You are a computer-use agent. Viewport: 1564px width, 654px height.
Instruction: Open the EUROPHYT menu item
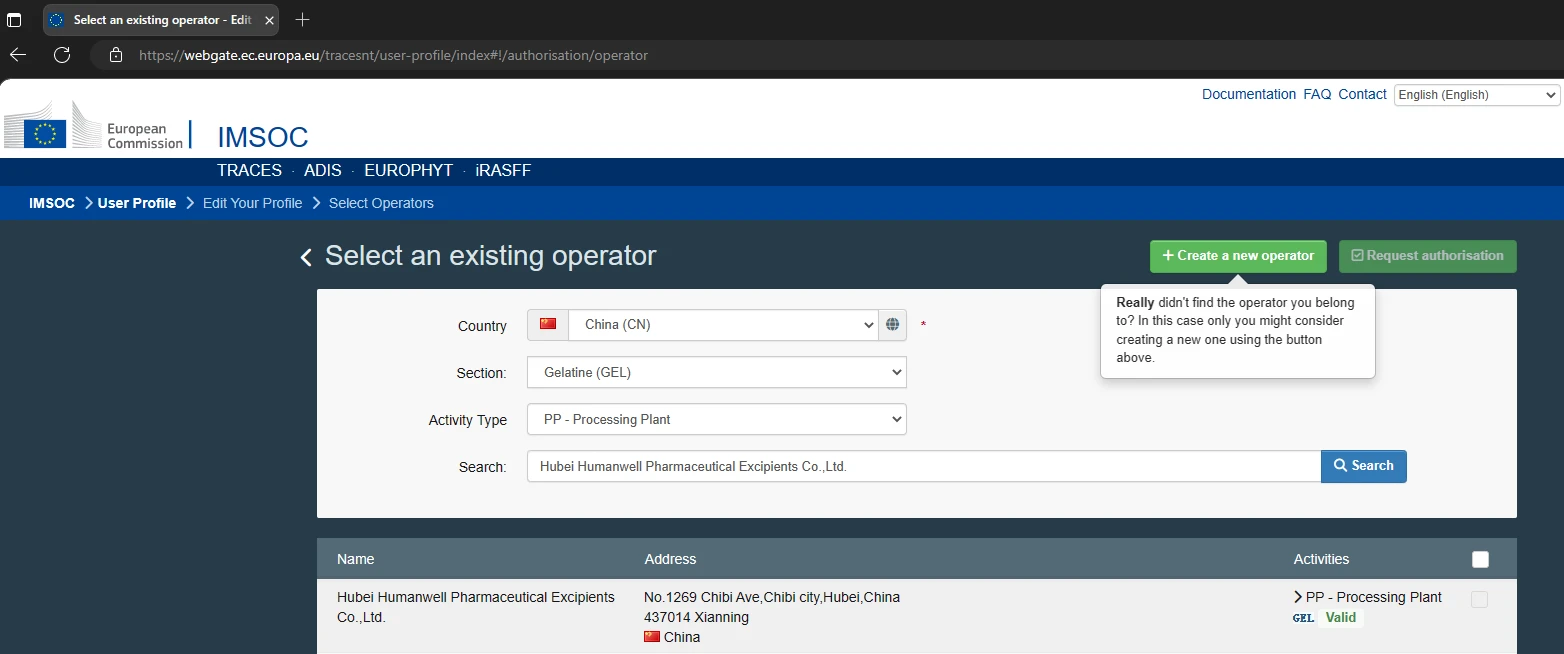(408, 171)
